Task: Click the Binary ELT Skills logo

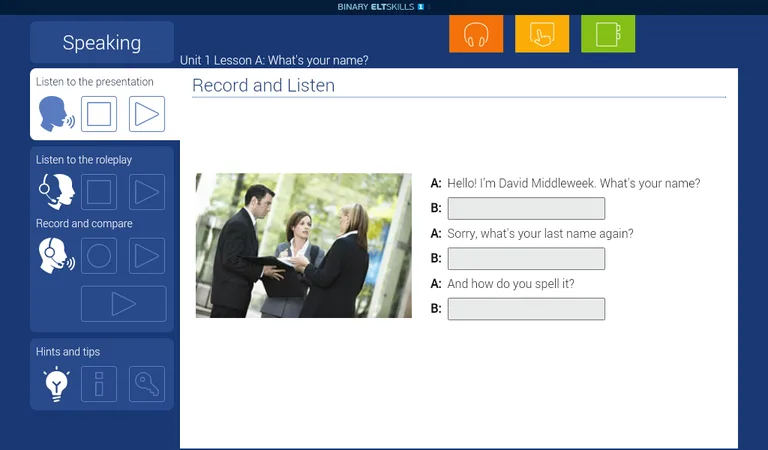Action: point(381,7)
